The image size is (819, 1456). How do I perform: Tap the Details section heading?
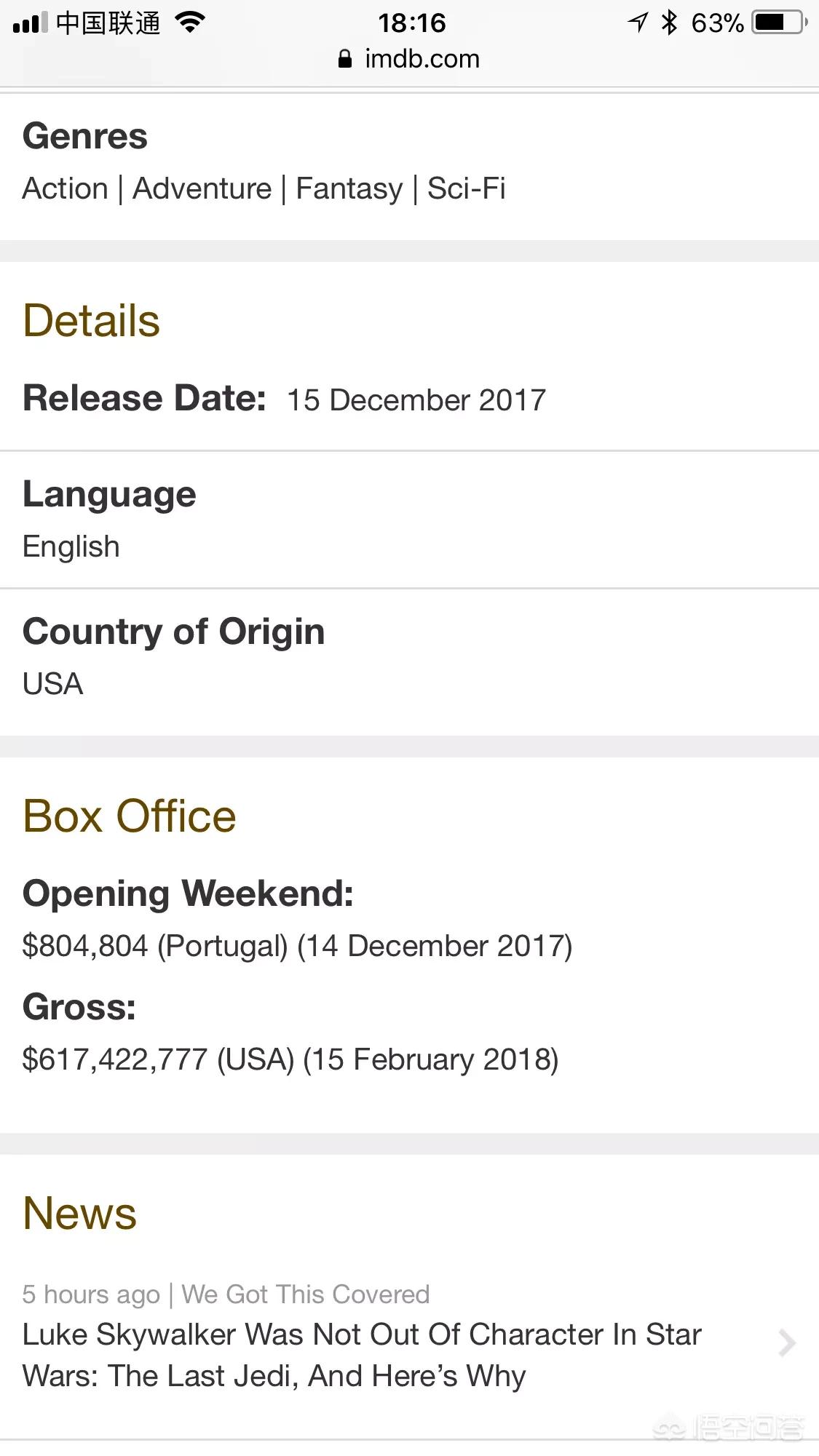(91, 321)
